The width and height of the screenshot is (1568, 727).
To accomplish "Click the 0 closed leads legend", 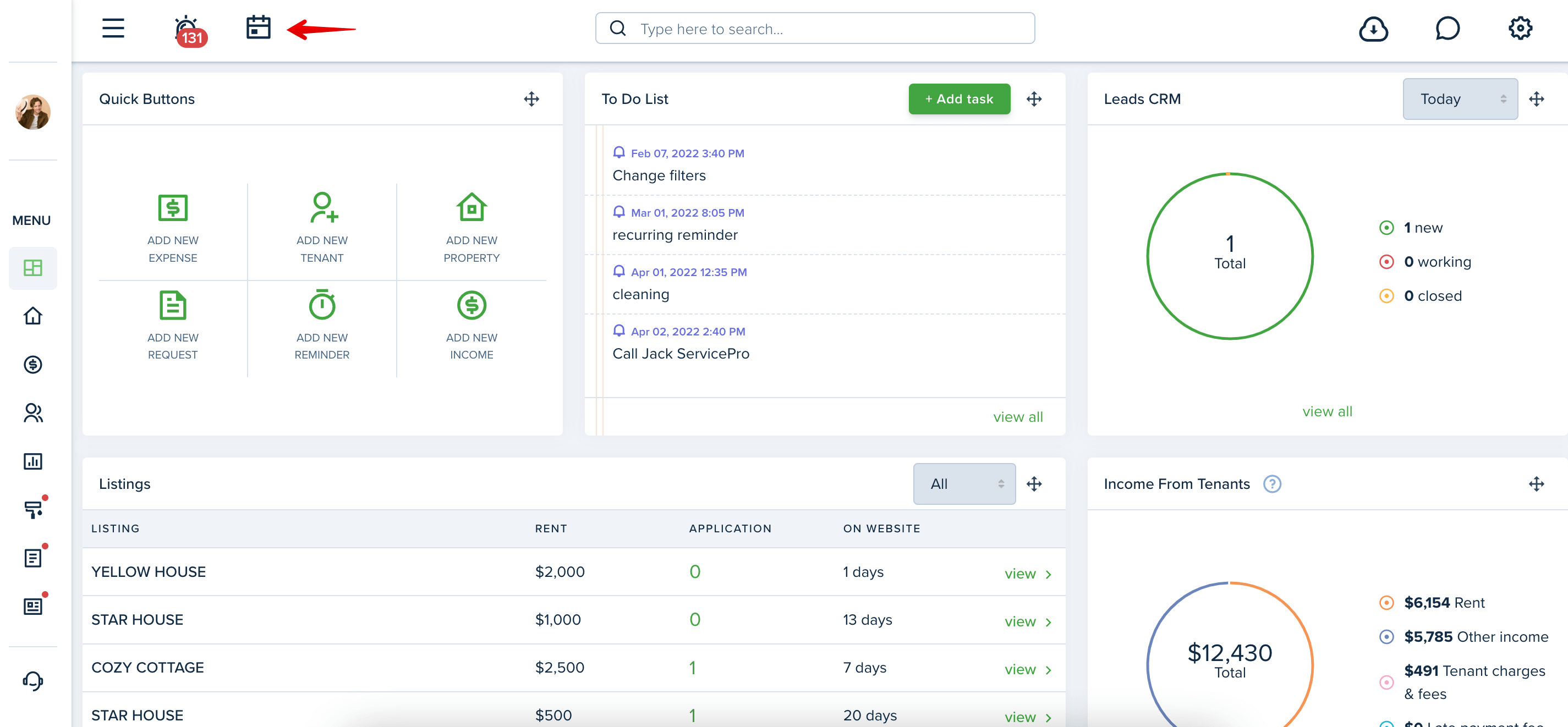I will click(x=1419, y=296).
